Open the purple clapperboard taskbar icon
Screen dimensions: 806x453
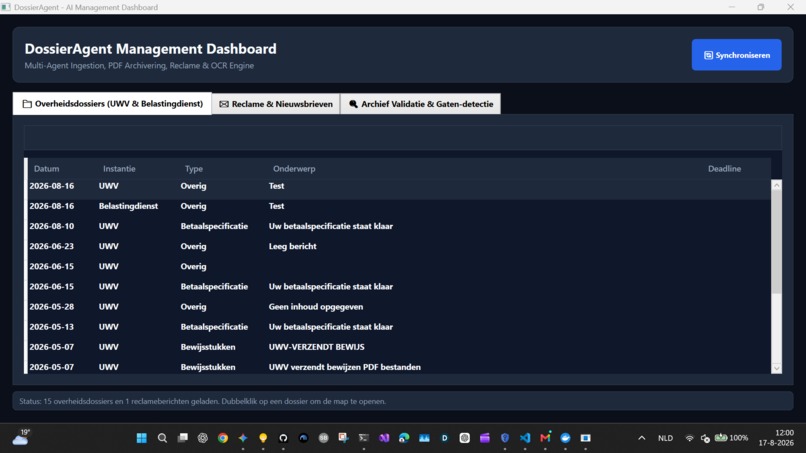click(x=485, y=438)
